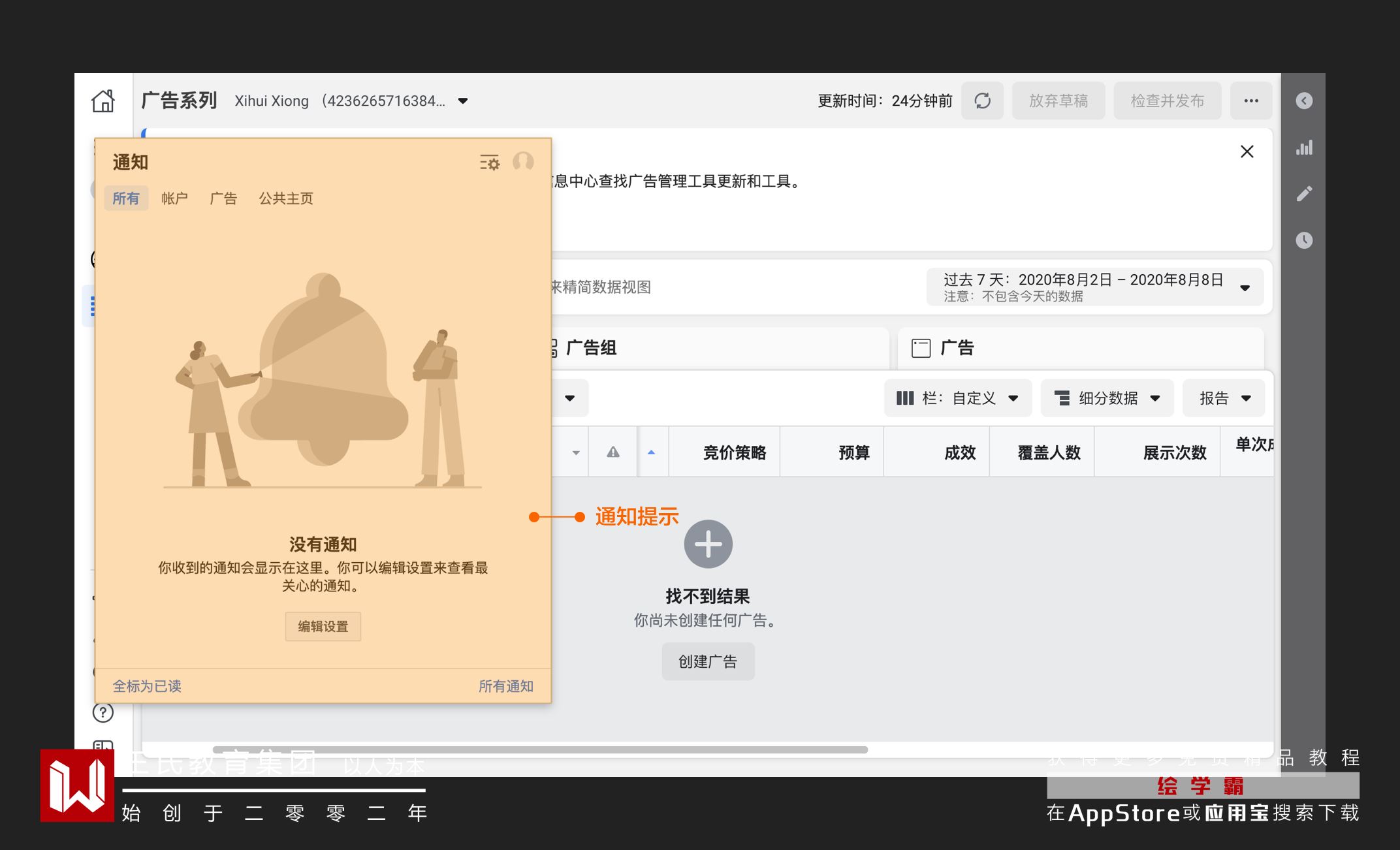
Task: Open the 细分数据 breakdown dropdown
Action: click(1107, 398)
